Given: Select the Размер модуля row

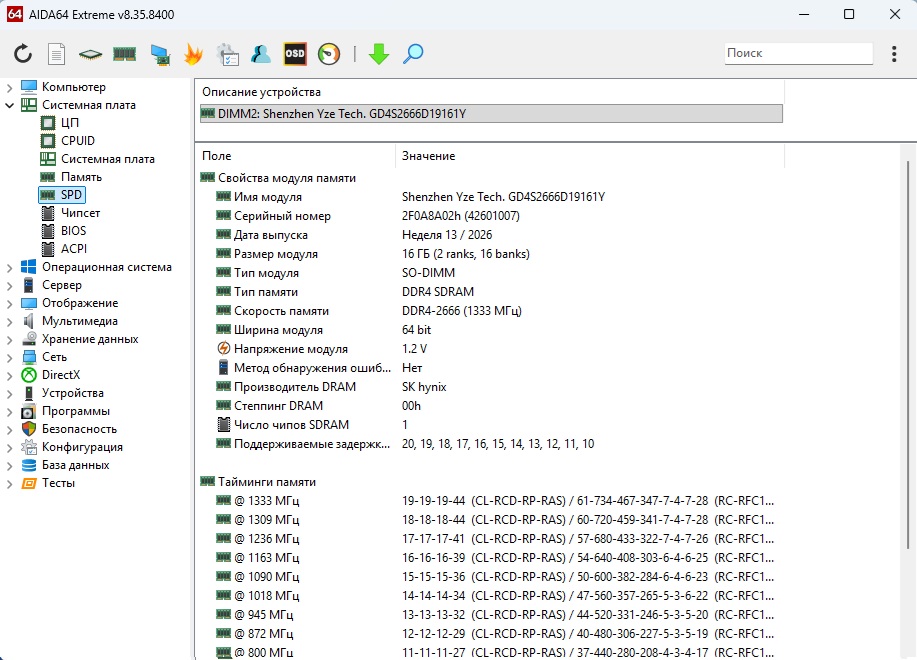Looking at the screenshot, I should click(x=491, y=254).
